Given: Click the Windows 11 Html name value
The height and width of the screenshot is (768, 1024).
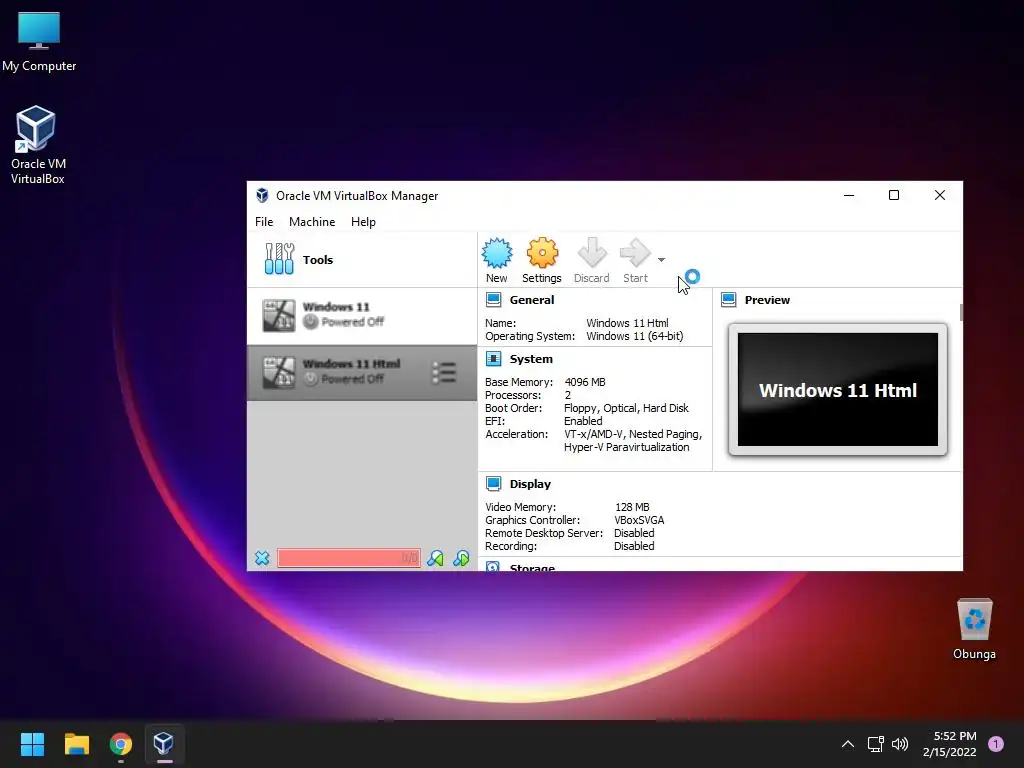Looking at the screenshot, I should 627,323.
